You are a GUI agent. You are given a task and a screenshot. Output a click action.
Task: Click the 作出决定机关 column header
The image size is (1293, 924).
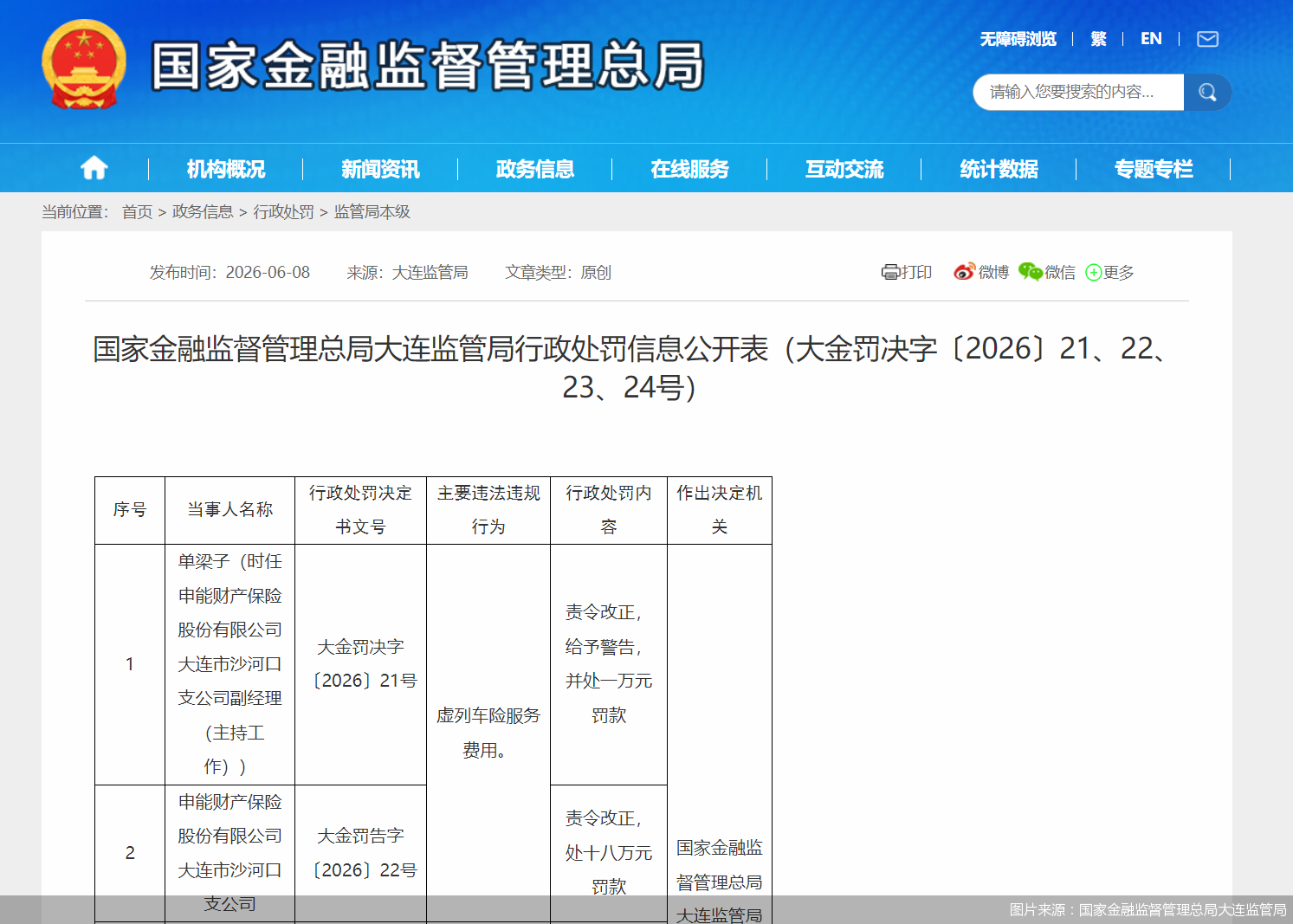click(720, 510)
